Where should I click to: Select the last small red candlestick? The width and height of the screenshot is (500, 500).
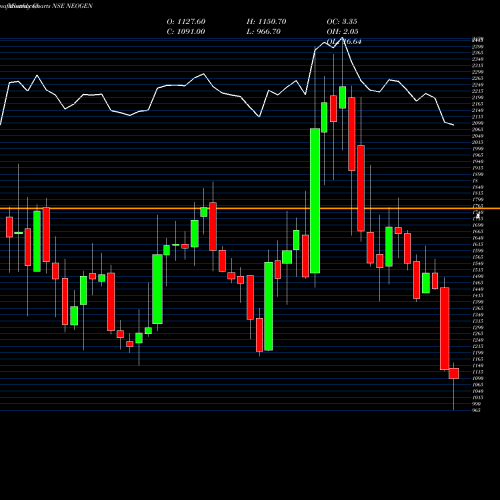pyautogui.click(x=454, y=373)
